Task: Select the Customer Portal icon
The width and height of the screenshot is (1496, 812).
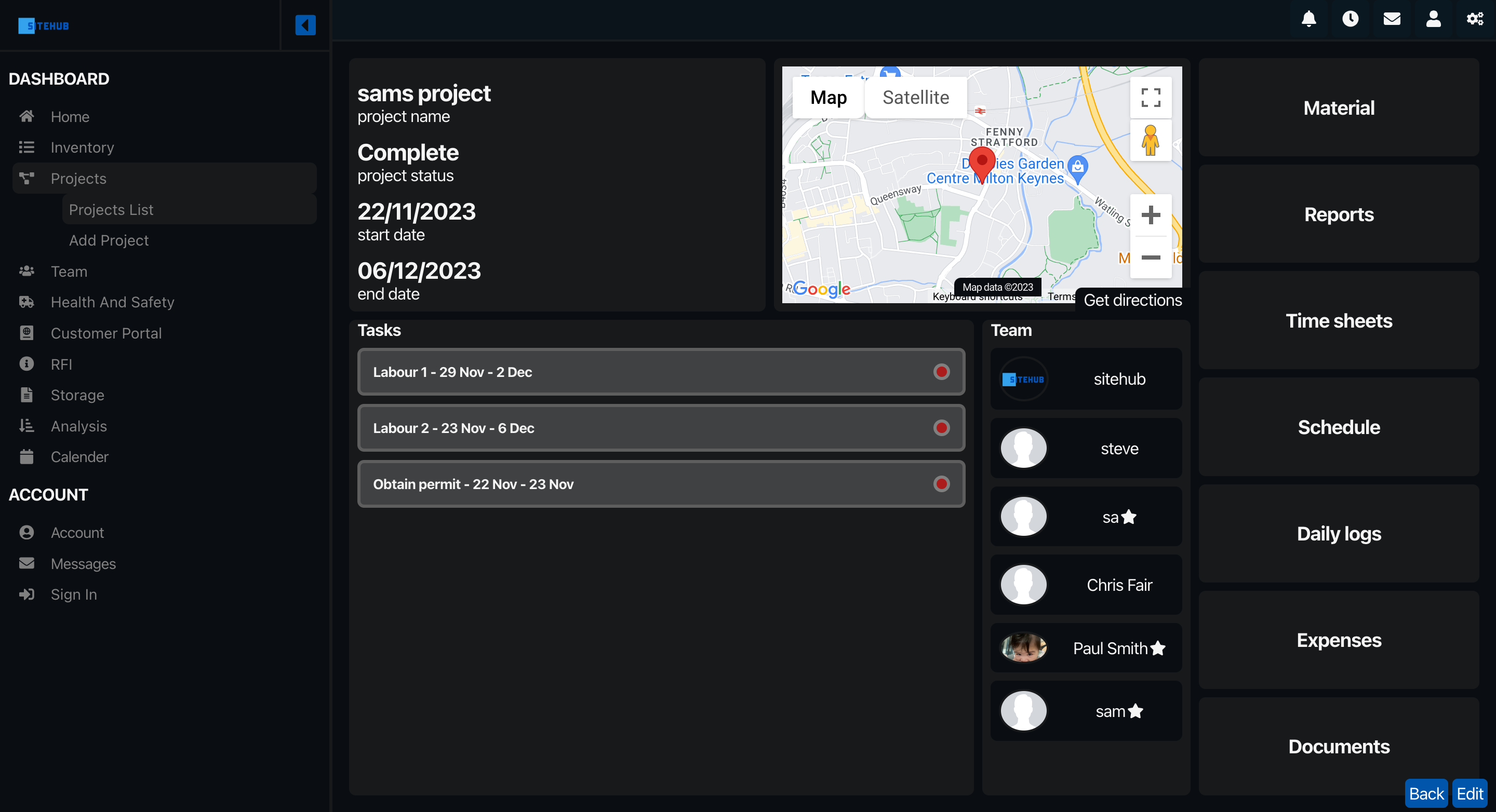Action: tap(26, 332)
